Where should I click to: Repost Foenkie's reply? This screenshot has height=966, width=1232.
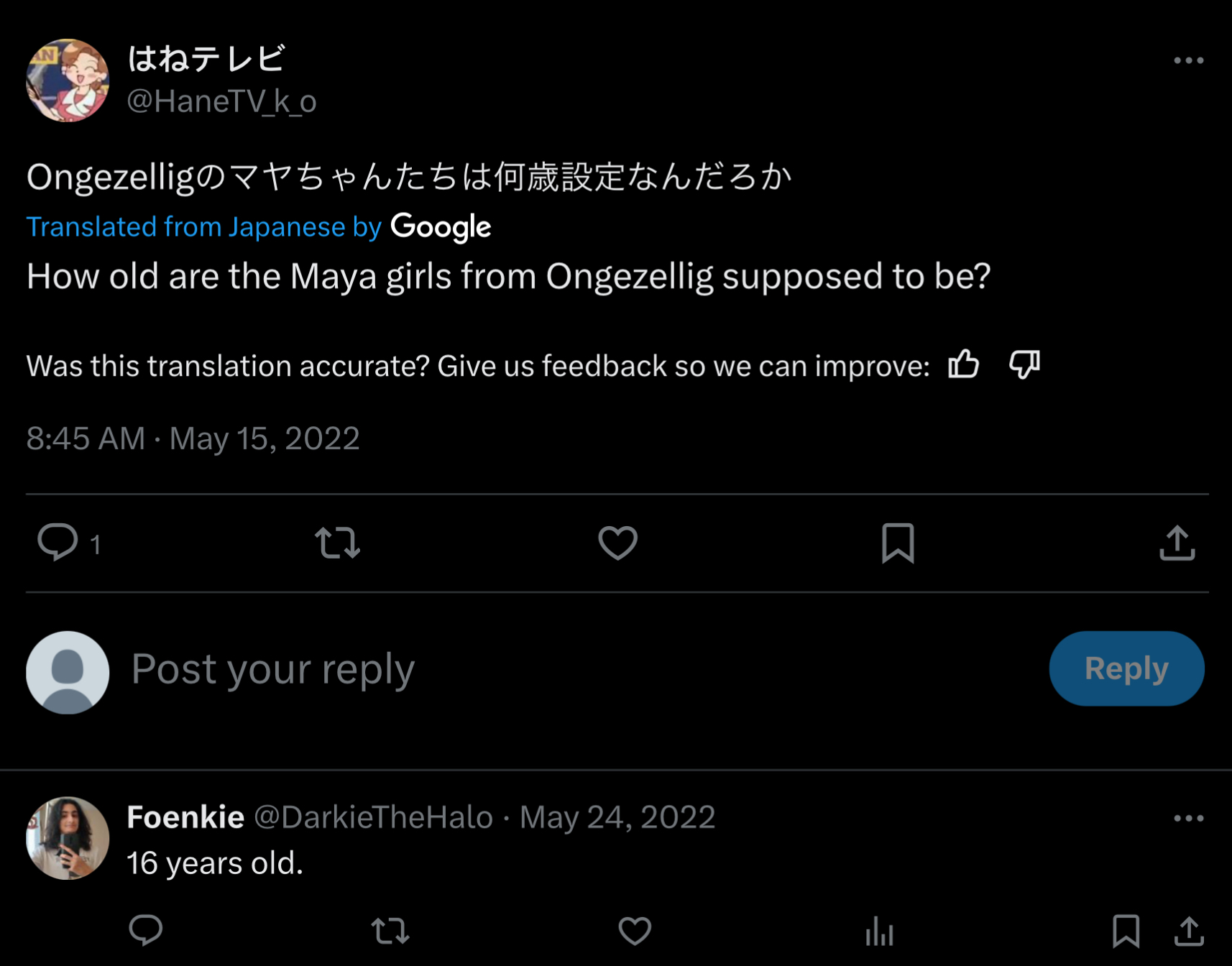[390, 931]
